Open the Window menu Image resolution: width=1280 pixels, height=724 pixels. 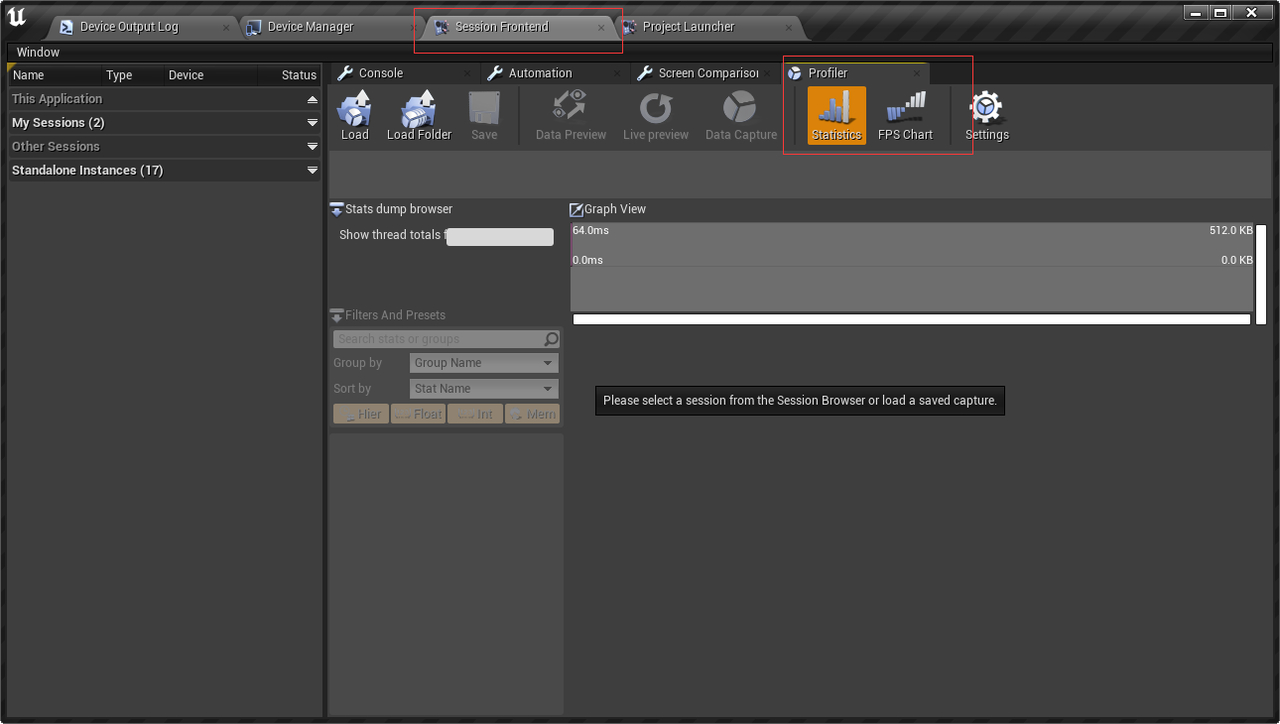click(x=38, y=52)
